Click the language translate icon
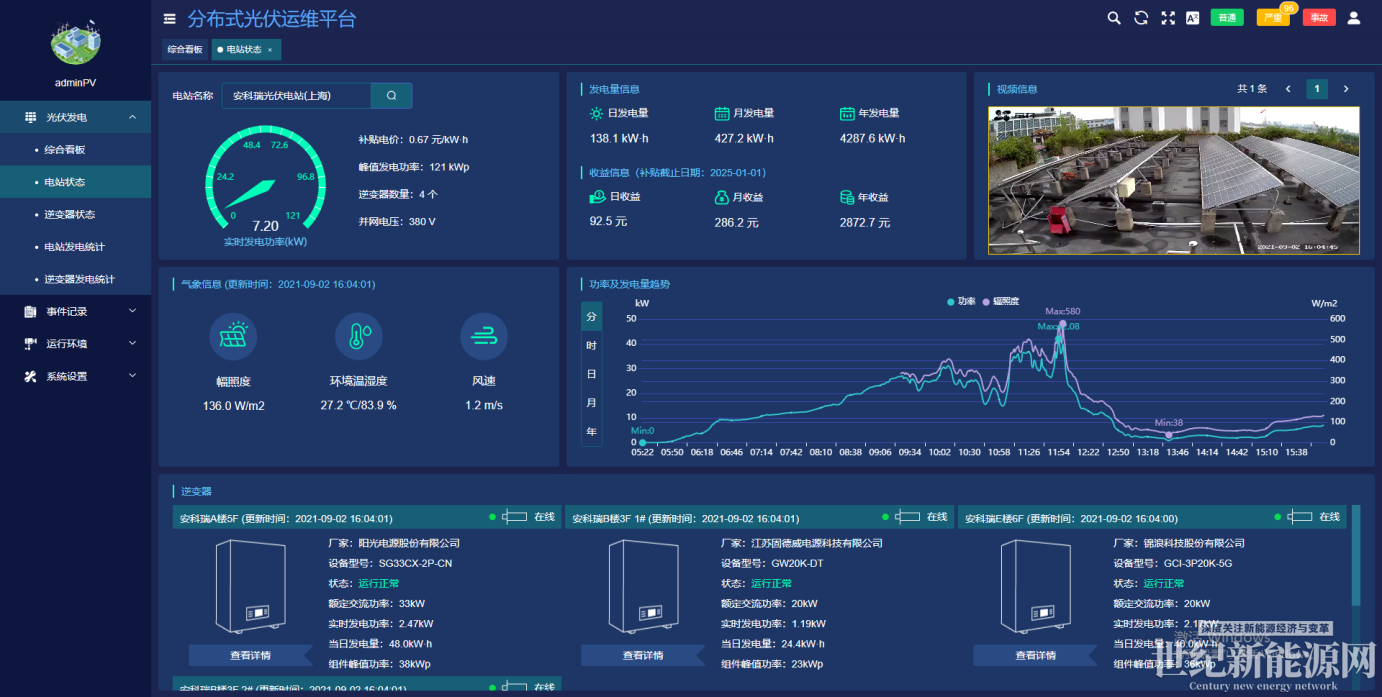The width and height of the screenshot is (1382, 697). point(1192,18)
